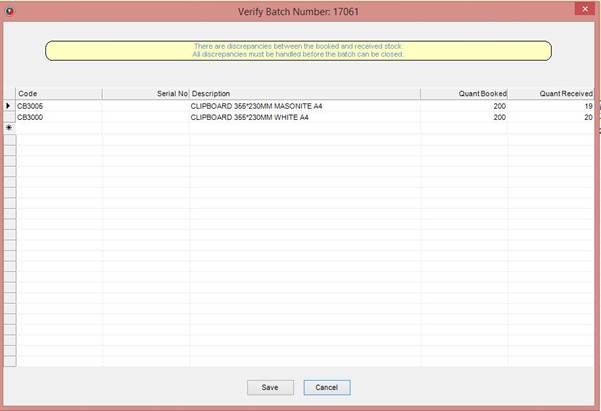Select the current-row arrow indicator for CB3005
The image size is (601, 411).
pos(8,105)
